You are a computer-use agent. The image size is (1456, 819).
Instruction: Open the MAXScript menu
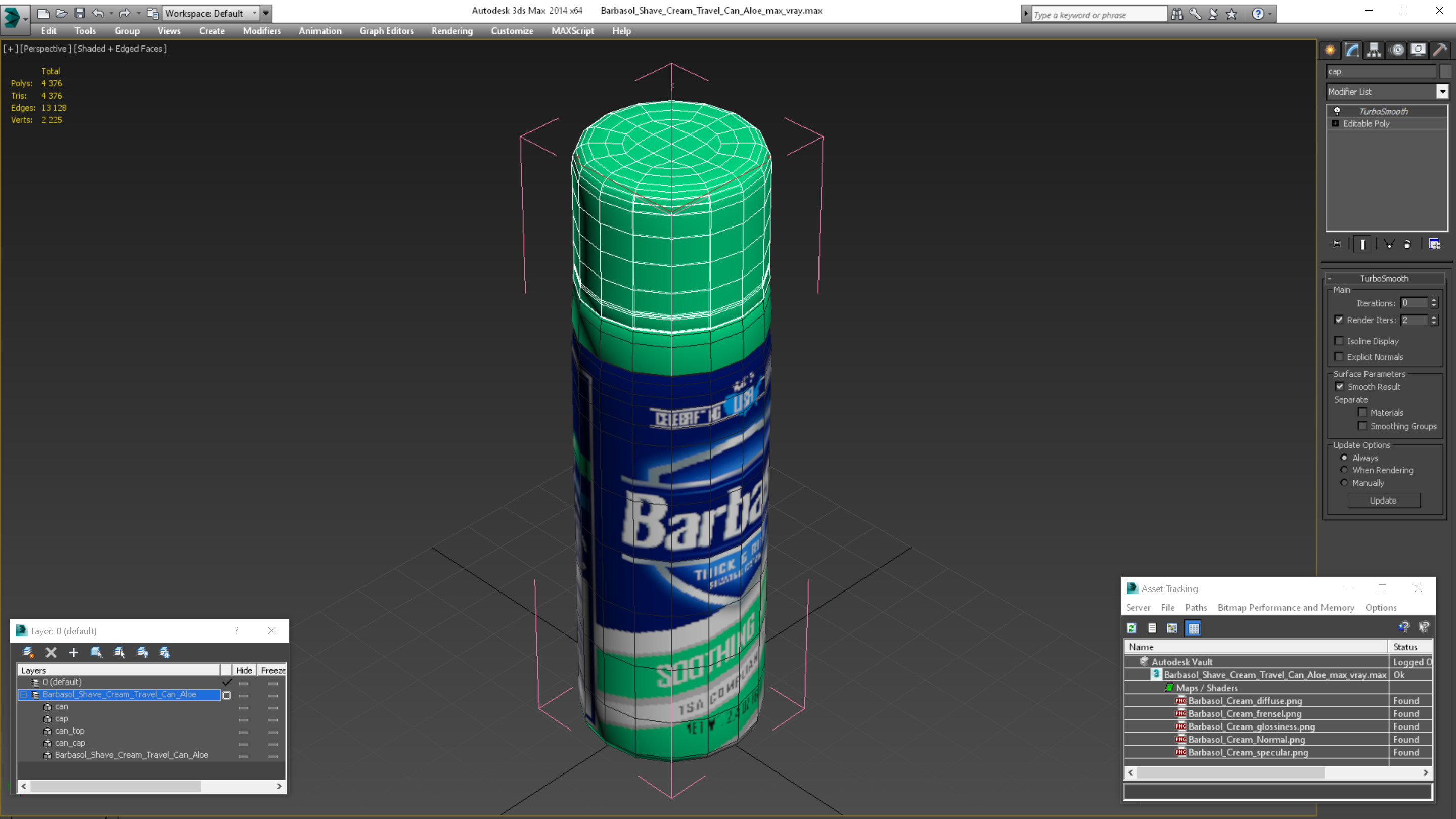(x=573, y=31)
